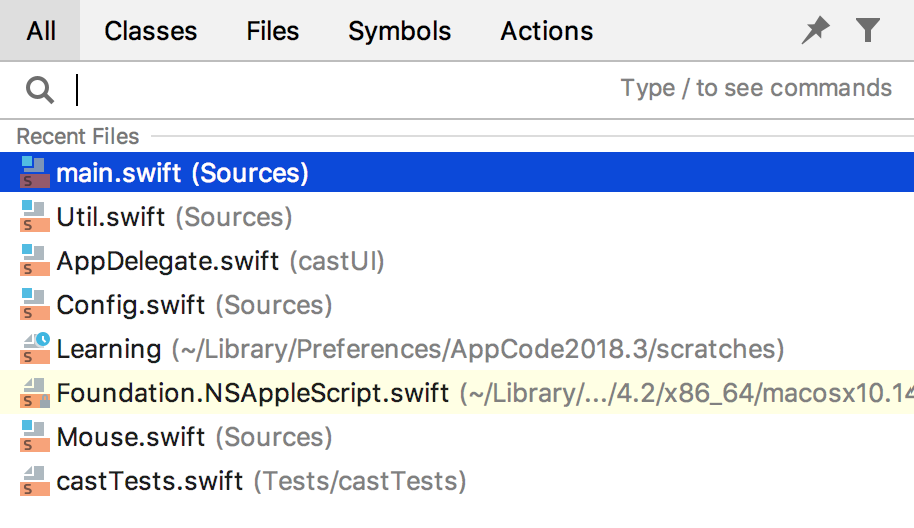Click the castTests.swift file icon

[x=34, y=481]
